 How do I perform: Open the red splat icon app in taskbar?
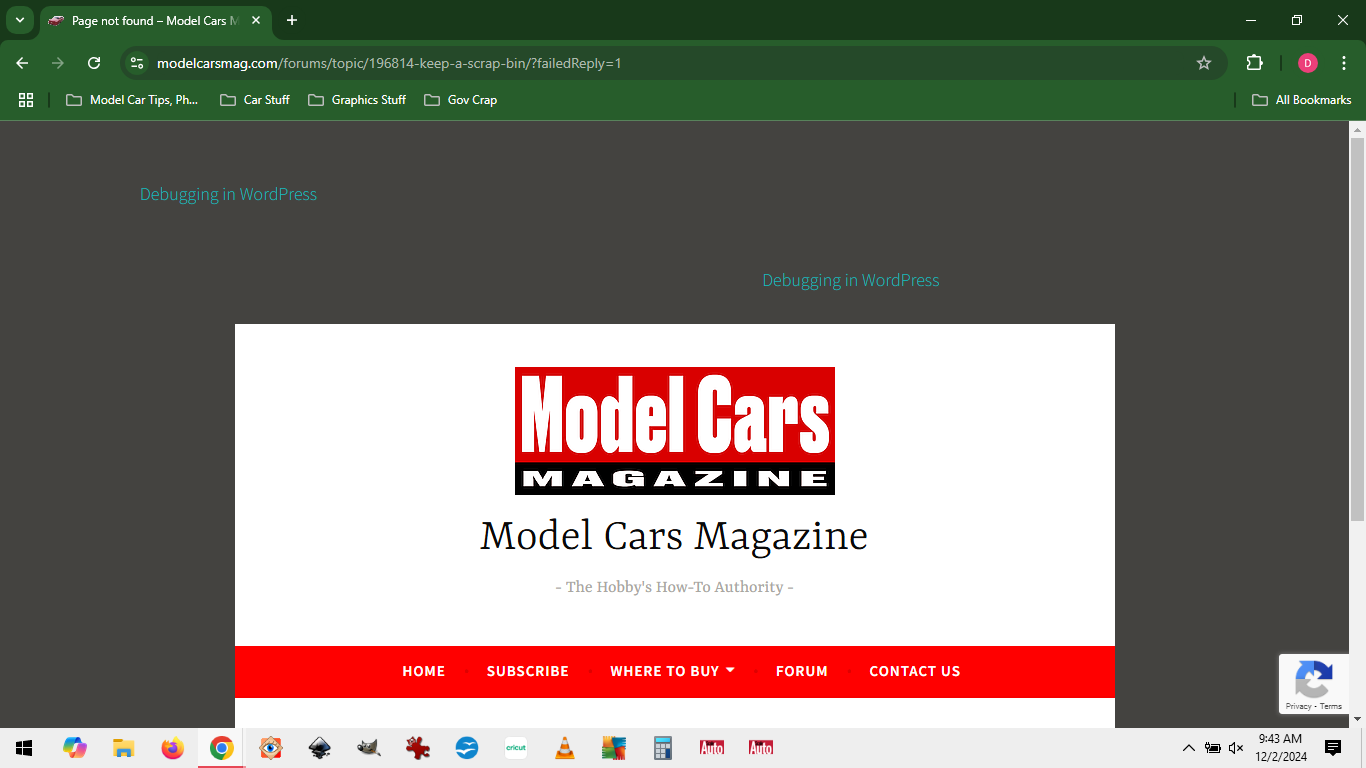click(417, 748)
